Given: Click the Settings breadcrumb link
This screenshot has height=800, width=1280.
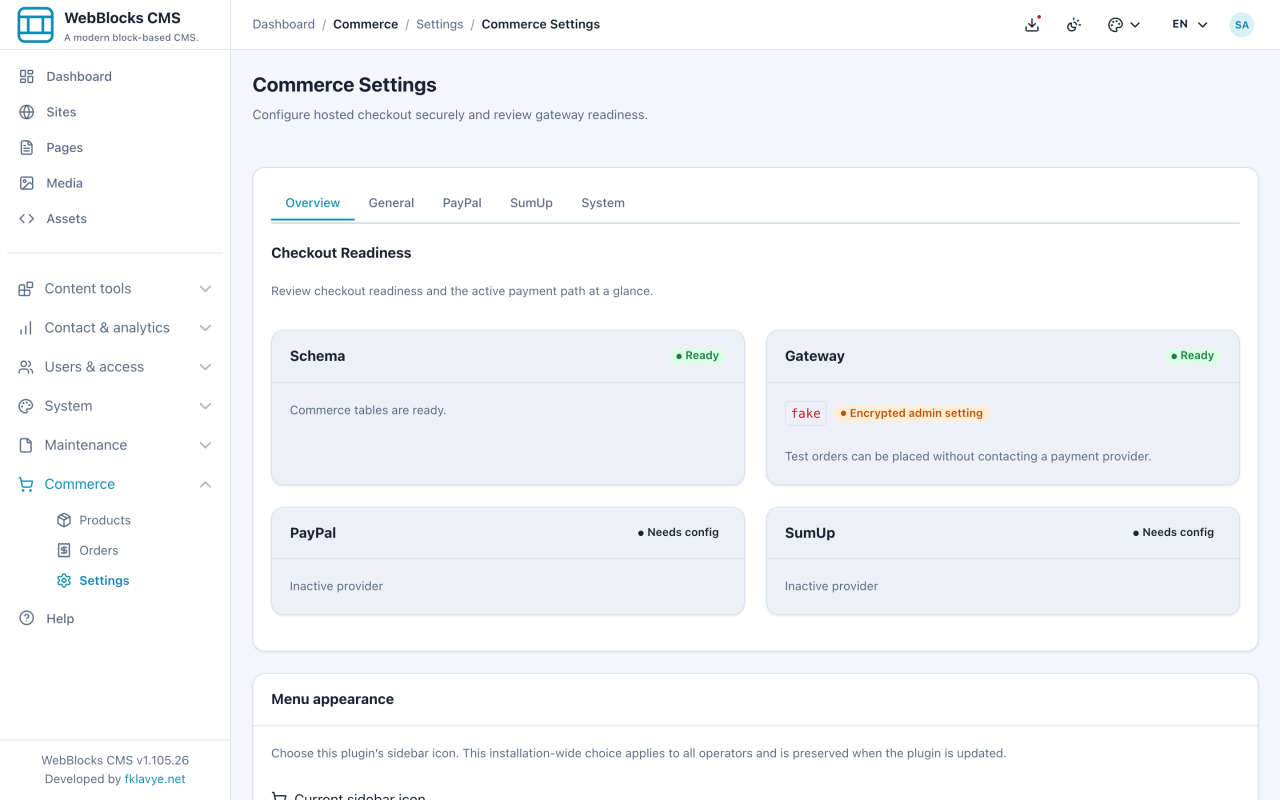Looking at the screenshot, I should click(x=440, y=24).
